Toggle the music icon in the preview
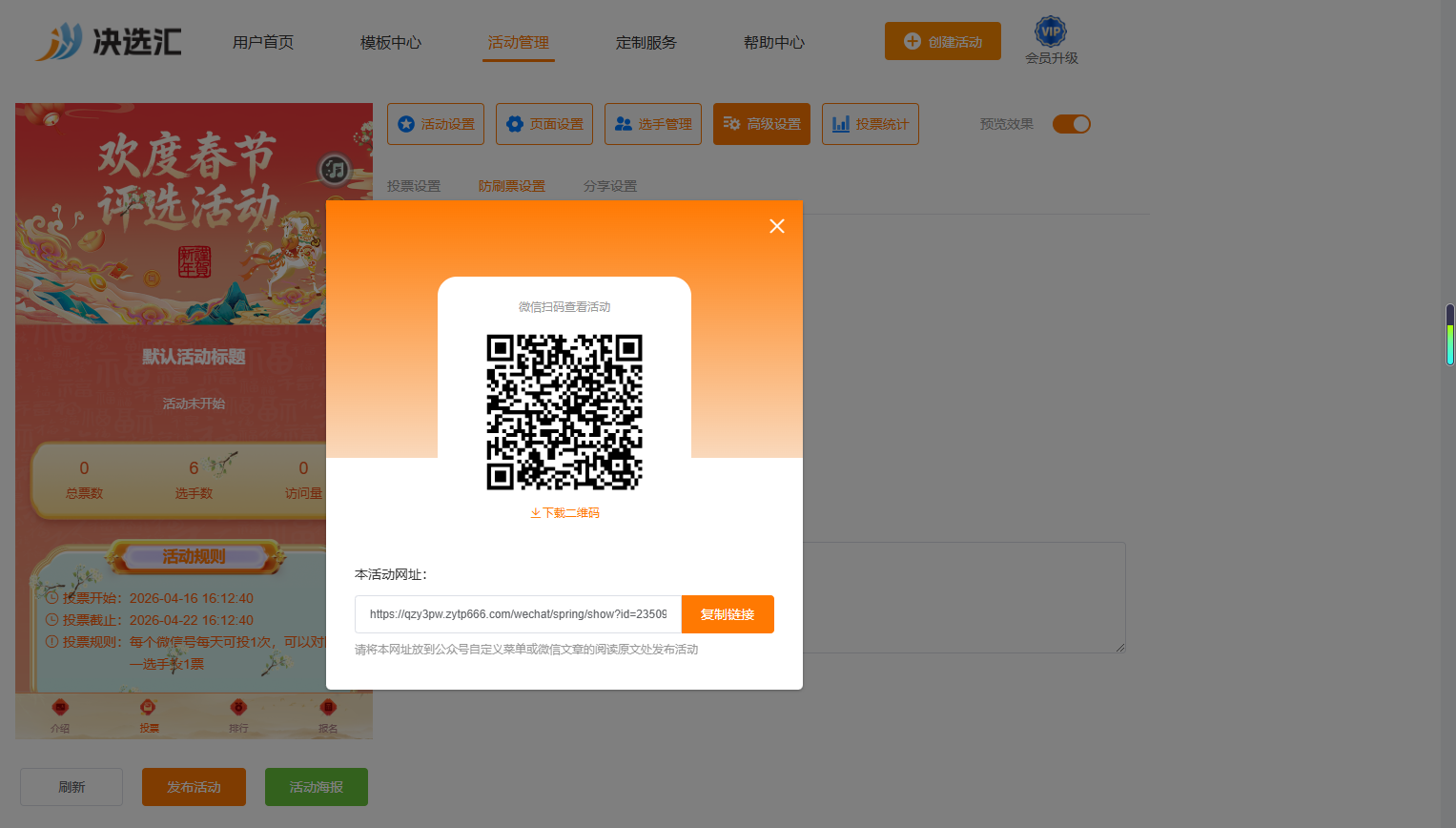 (334, 170)
